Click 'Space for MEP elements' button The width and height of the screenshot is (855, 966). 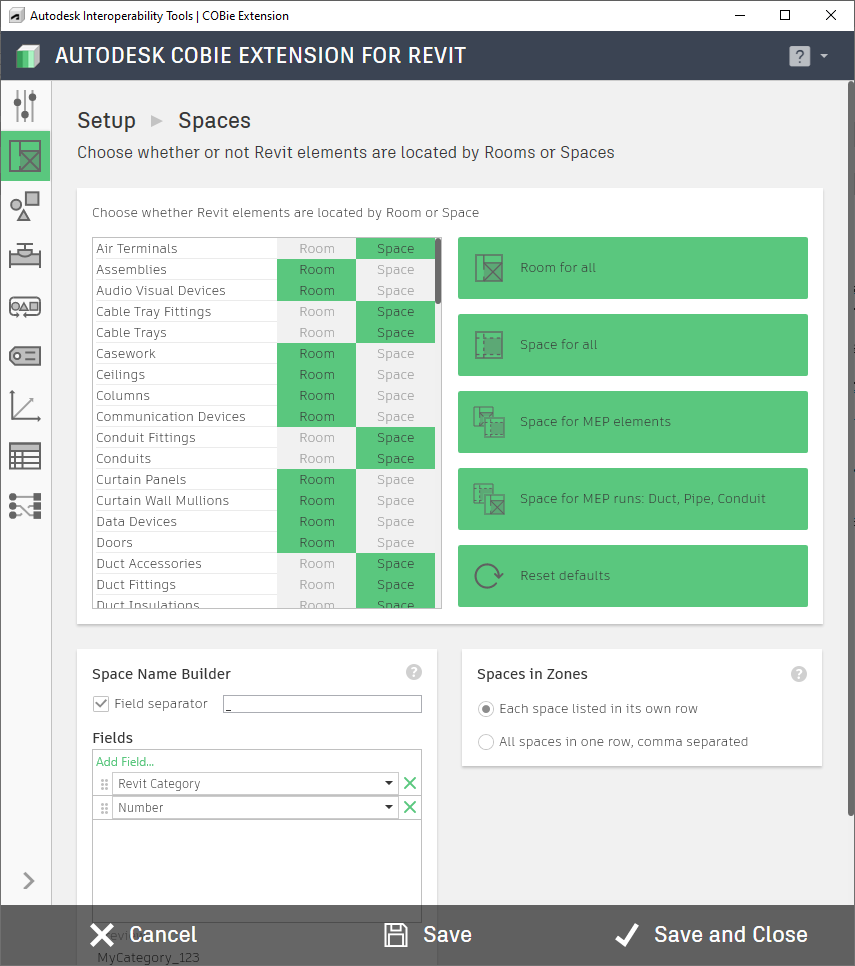tap(632, 422)
